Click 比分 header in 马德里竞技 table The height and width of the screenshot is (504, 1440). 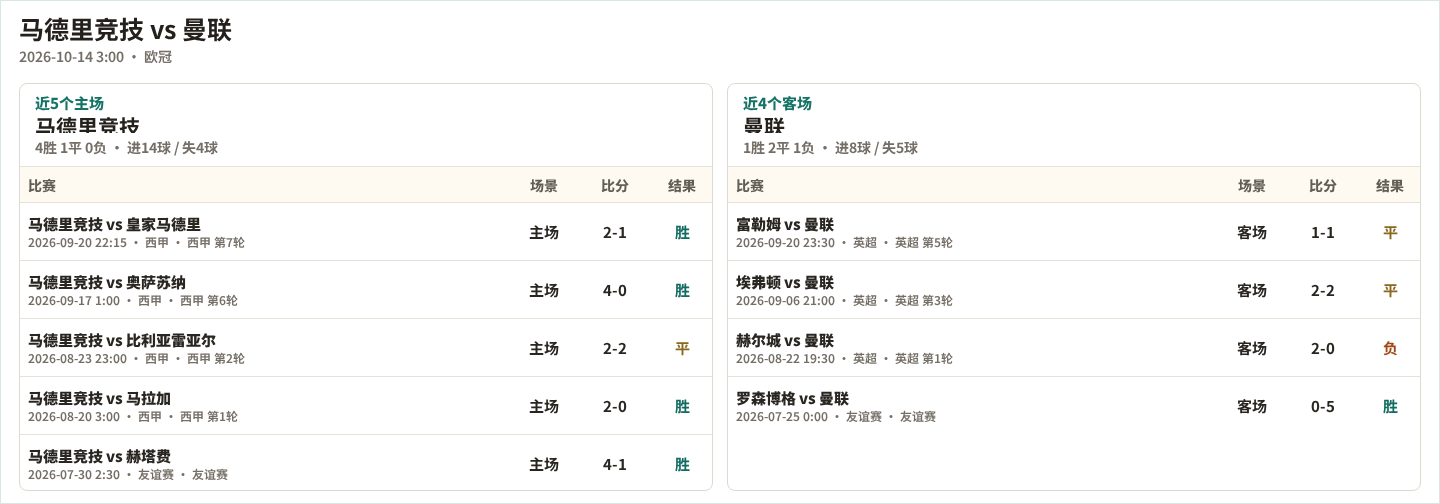coord(615,185)
